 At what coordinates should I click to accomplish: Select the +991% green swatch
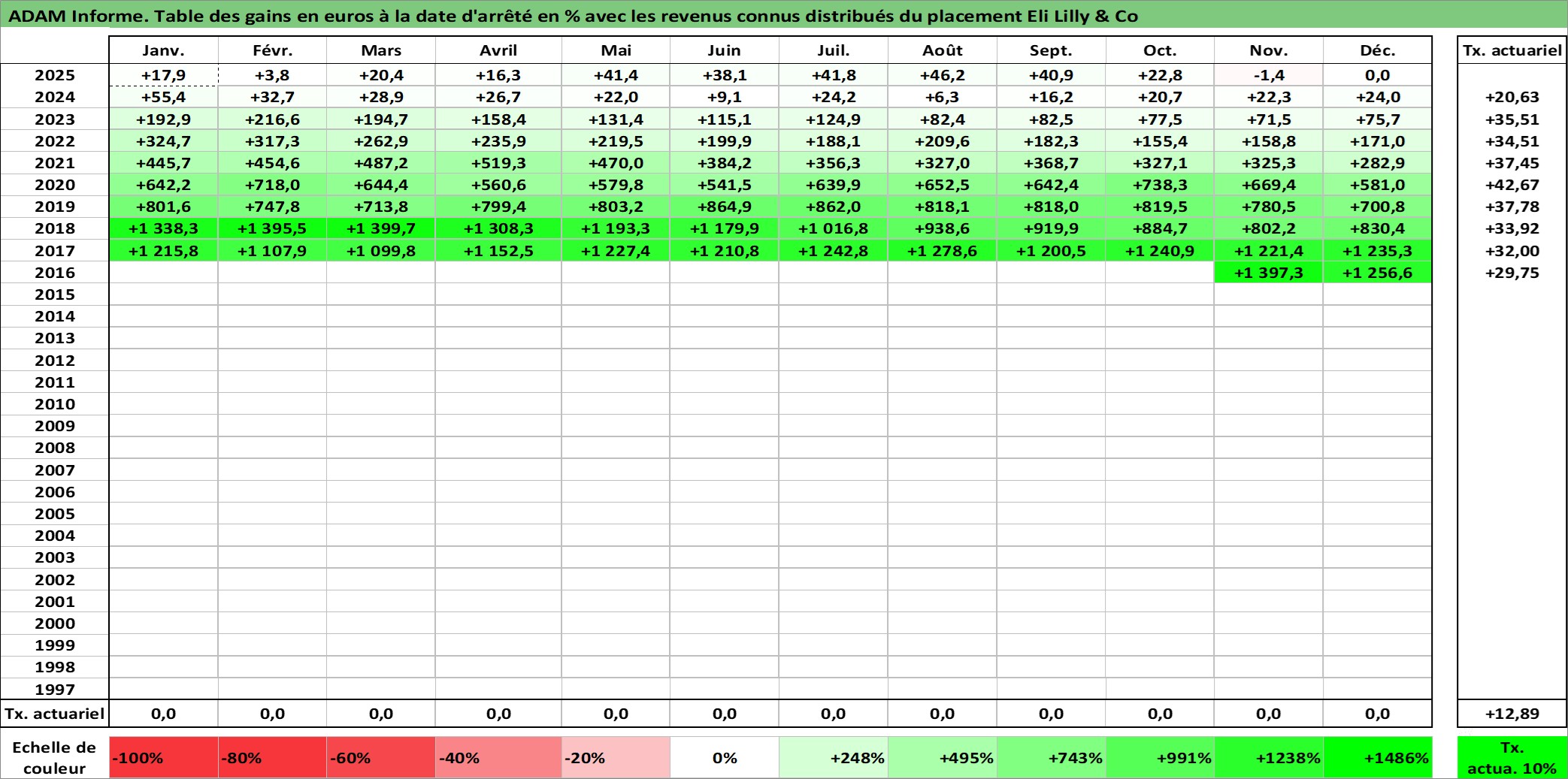tap(1160, 757)
